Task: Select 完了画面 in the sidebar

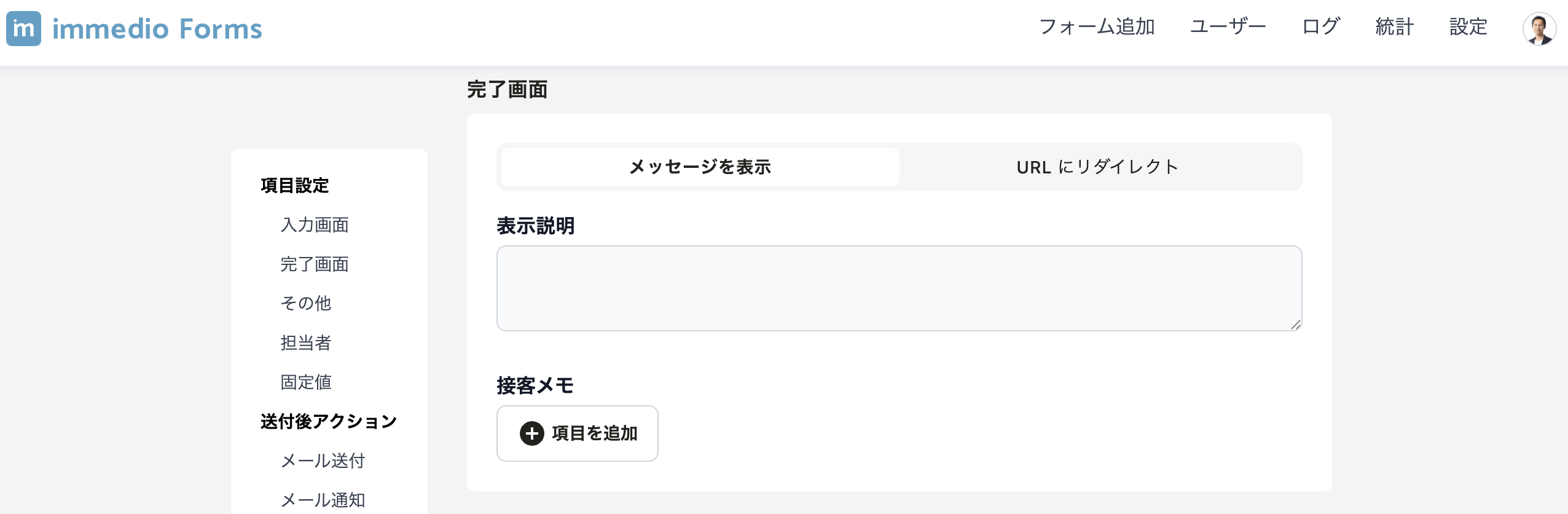Action: pos(315,264)
